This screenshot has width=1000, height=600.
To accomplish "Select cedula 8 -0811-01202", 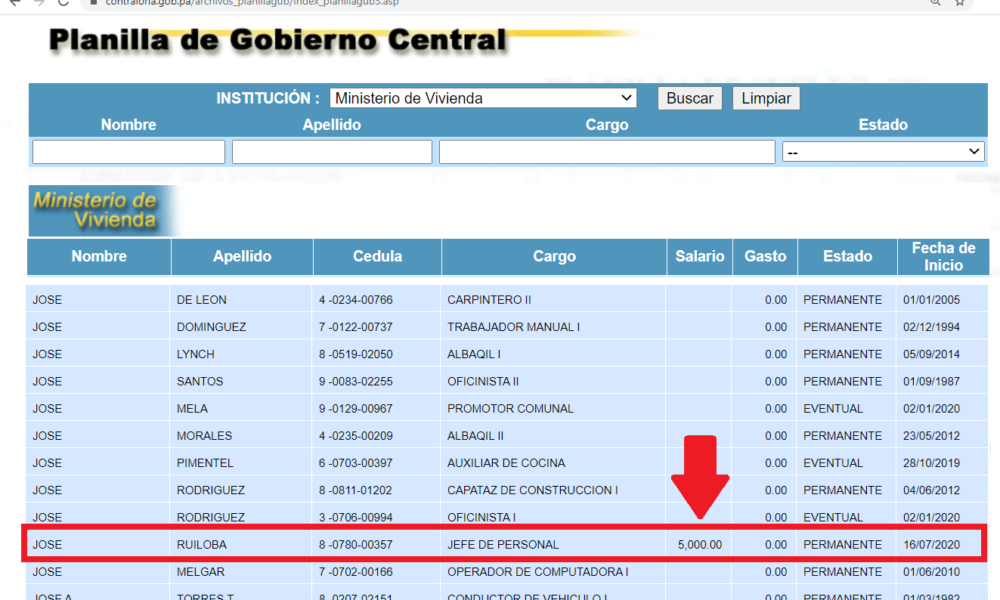I will click(x=356, y=490).
